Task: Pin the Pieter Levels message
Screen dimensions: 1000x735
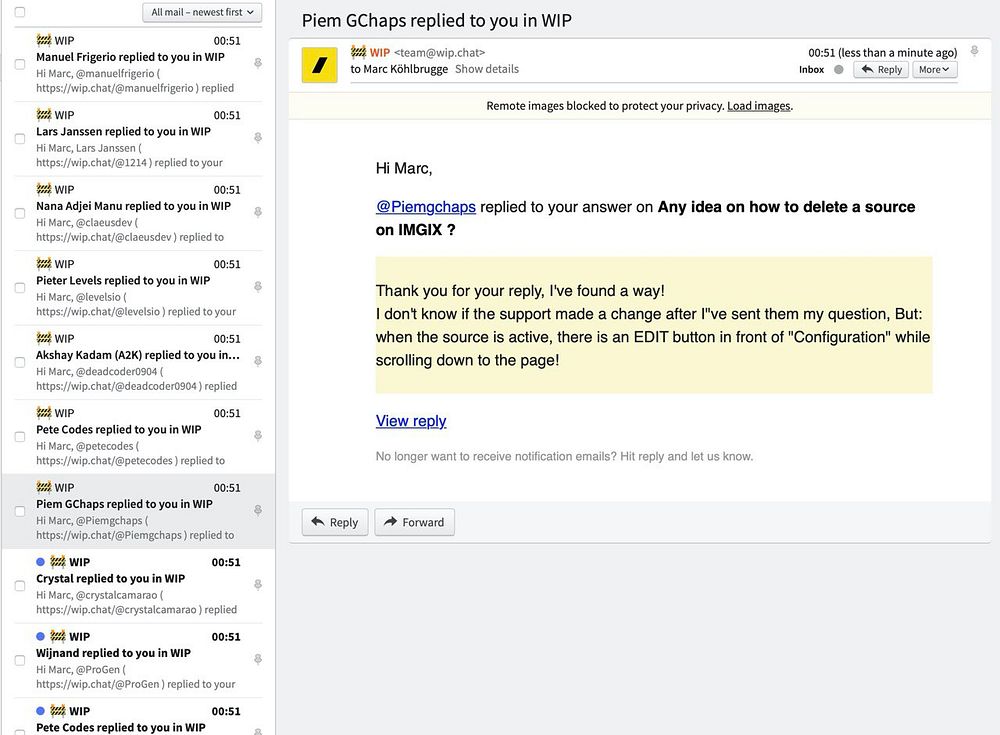Action: coord(258,287)
